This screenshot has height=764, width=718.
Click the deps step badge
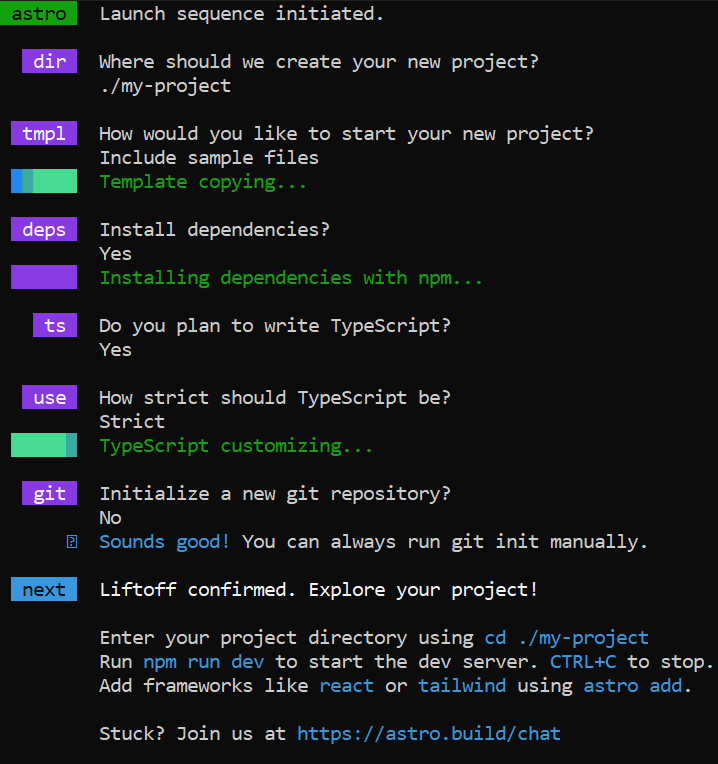(44, 230)
